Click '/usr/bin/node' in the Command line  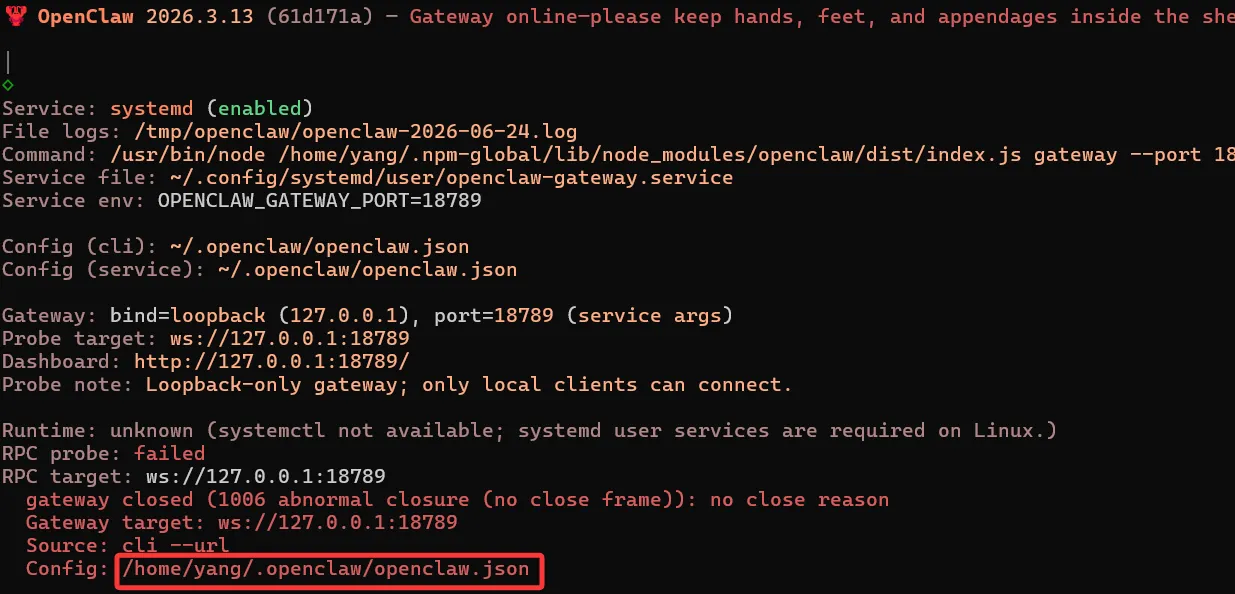pos(188,155)
